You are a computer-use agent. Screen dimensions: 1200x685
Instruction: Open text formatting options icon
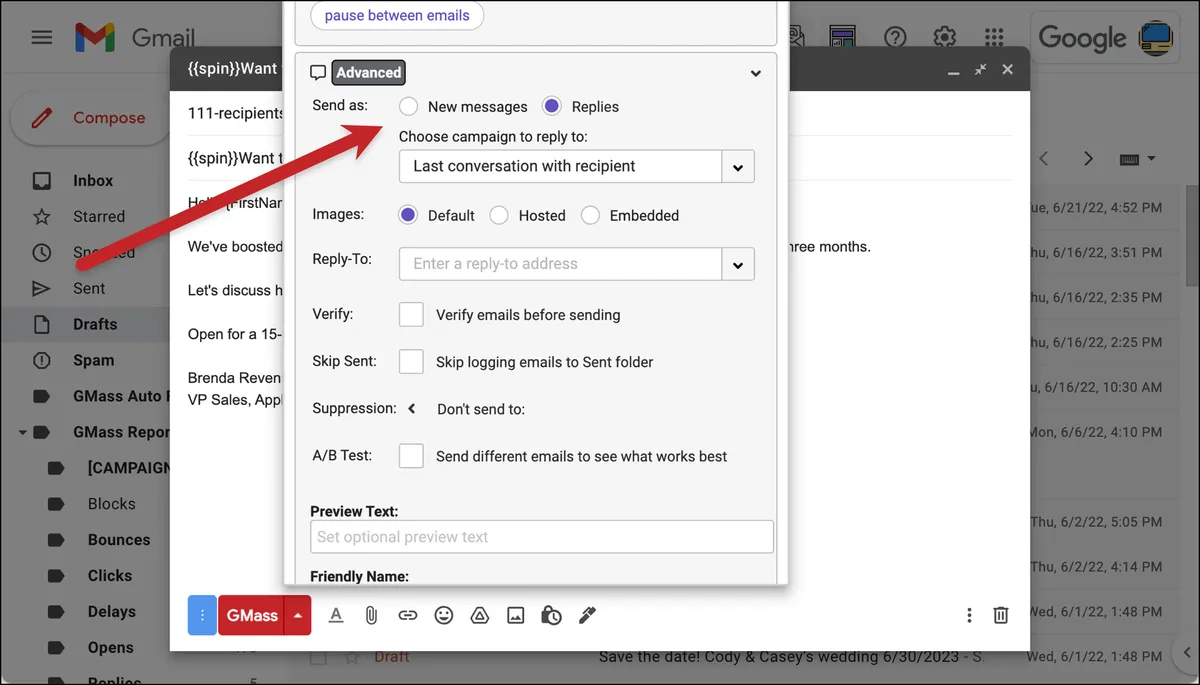(x=336, y=616)
